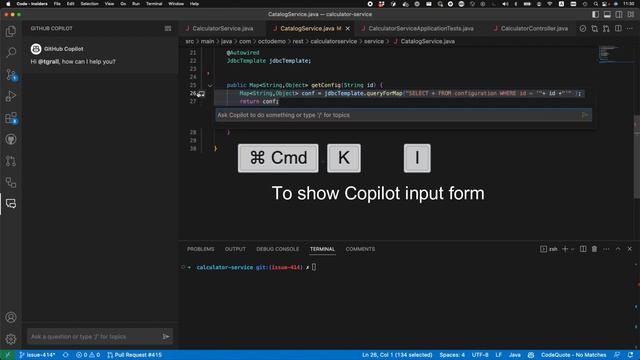Image resolution: width=640 pixels, height=360 pixels.
Task: Click the Wi-Fi icon in menu bar
Action: pos(550,4)
